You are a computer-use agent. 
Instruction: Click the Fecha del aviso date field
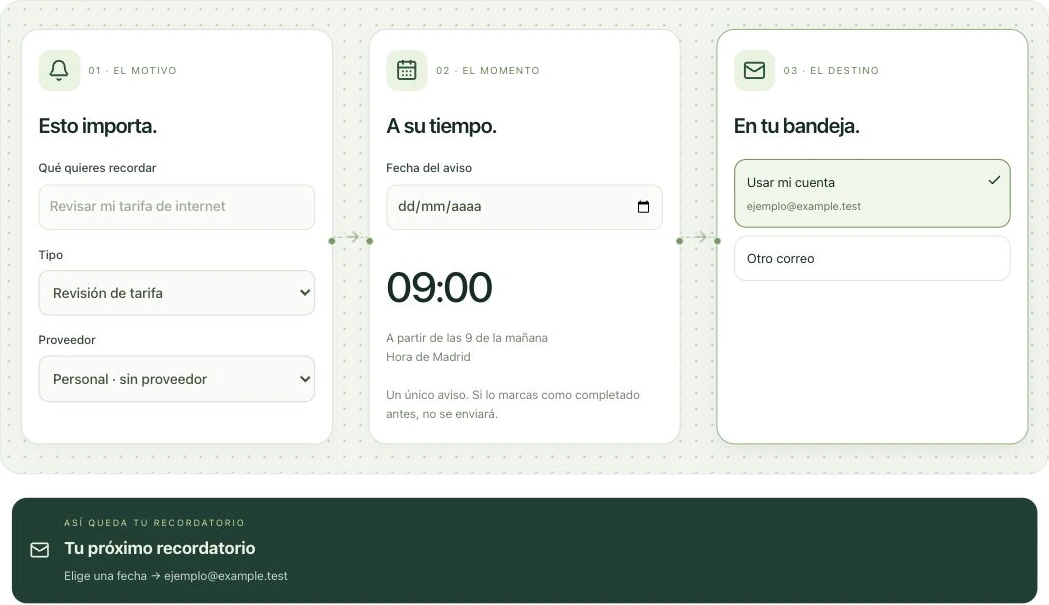(524, 207)
